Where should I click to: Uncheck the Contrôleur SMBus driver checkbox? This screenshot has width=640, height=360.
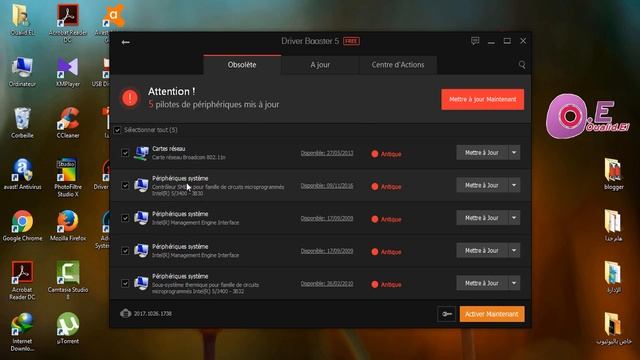pos(125,185)
